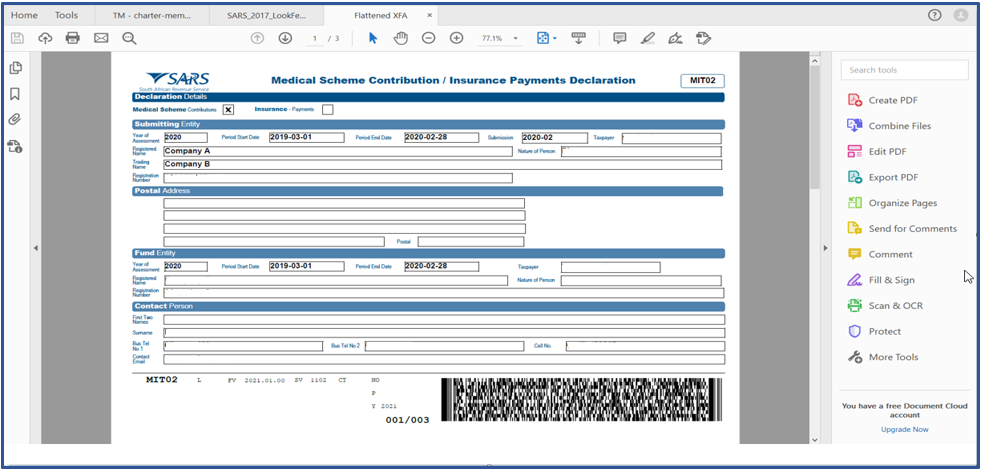
Task: Check the Insurance Payments checkbox
Action: 328,110
